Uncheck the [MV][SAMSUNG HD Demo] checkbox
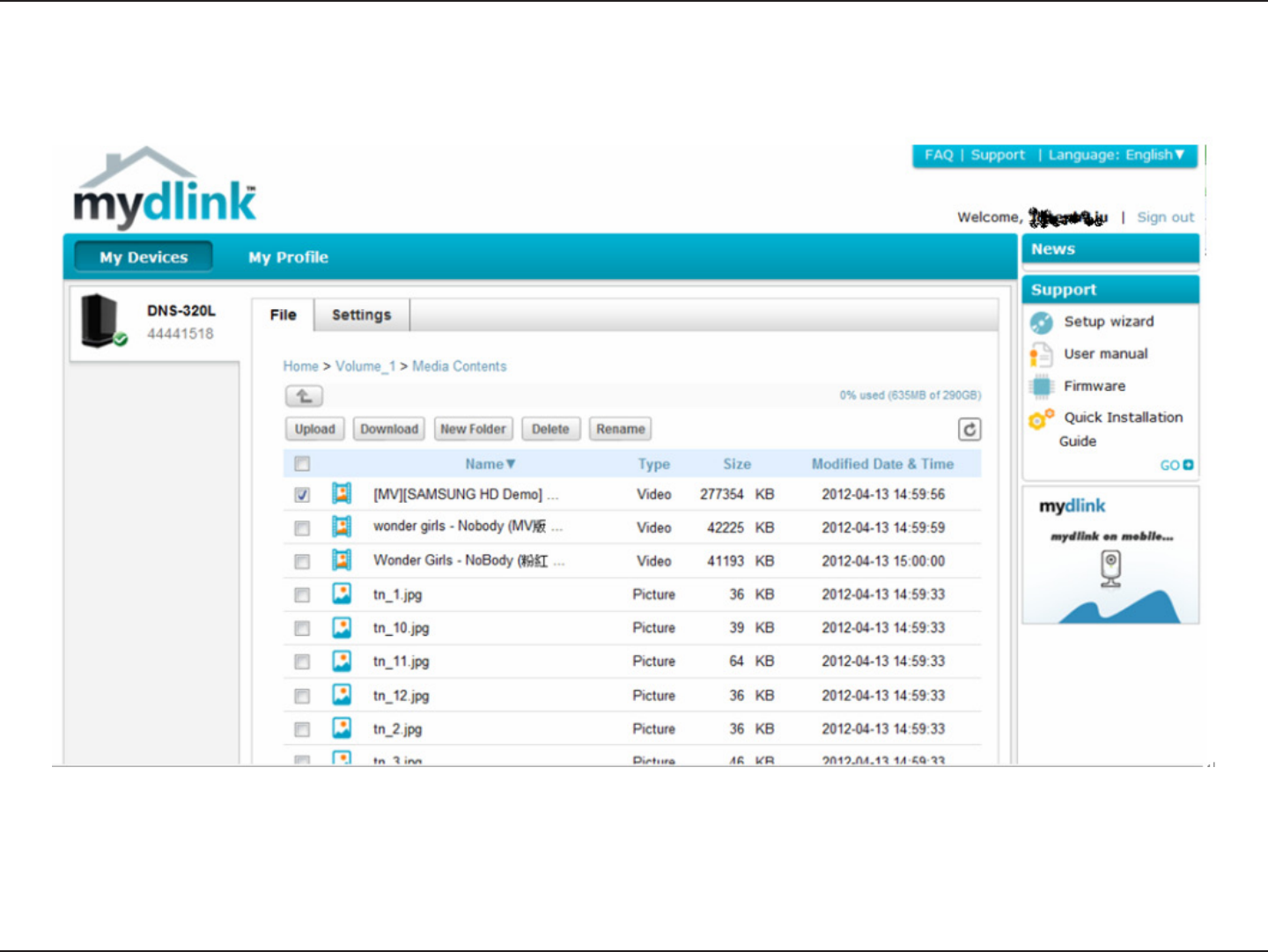 tap(302, 495)
